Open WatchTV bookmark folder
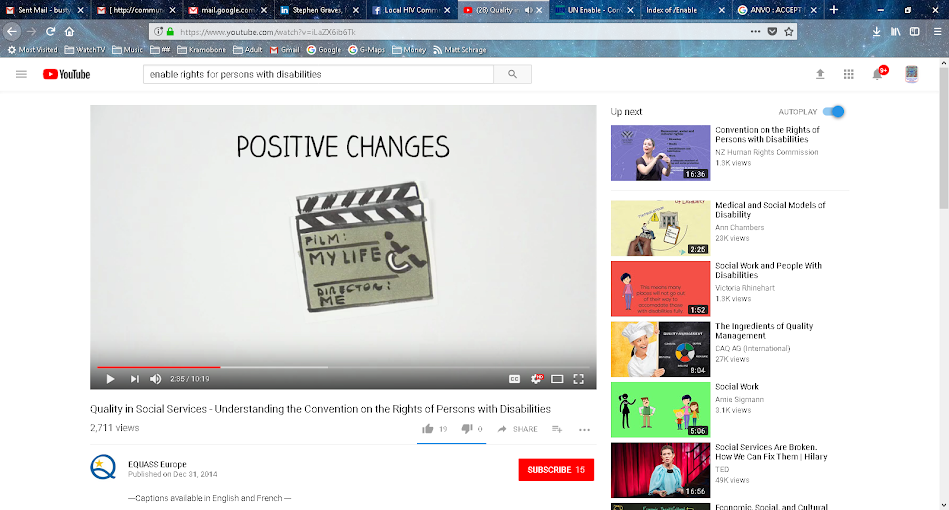The width and height of the screenshot is (949, 510). pos(85,50)
